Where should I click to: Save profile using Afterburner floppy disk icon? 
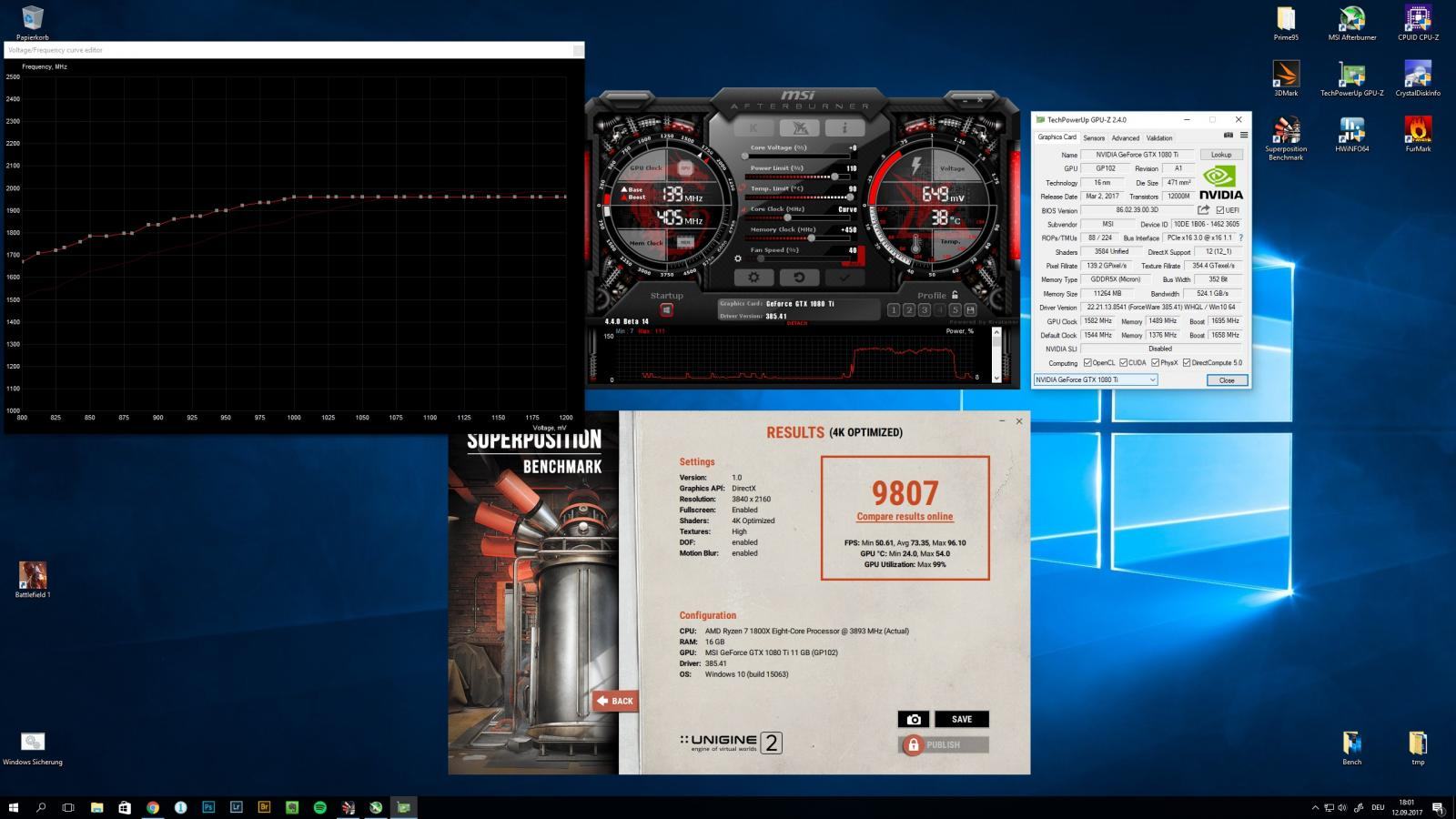click(x=970, y=310)
